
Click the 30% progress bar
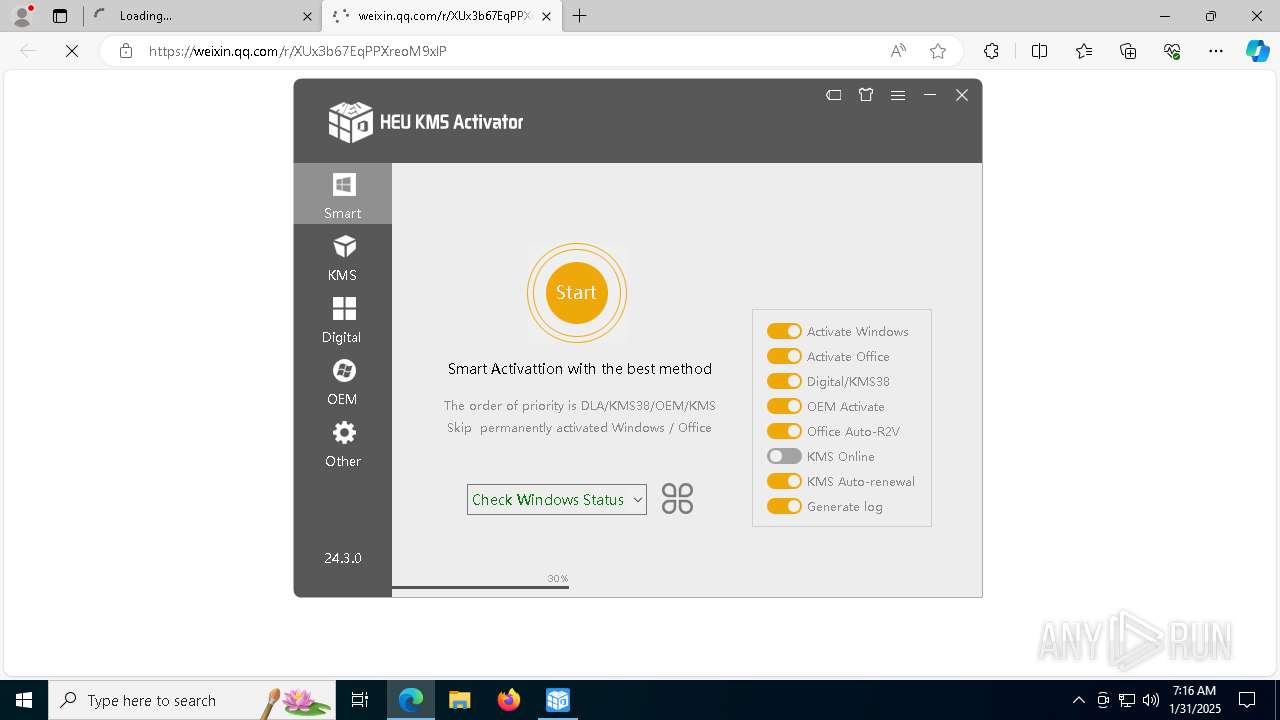pyautogui.click(x=480, y=587)
